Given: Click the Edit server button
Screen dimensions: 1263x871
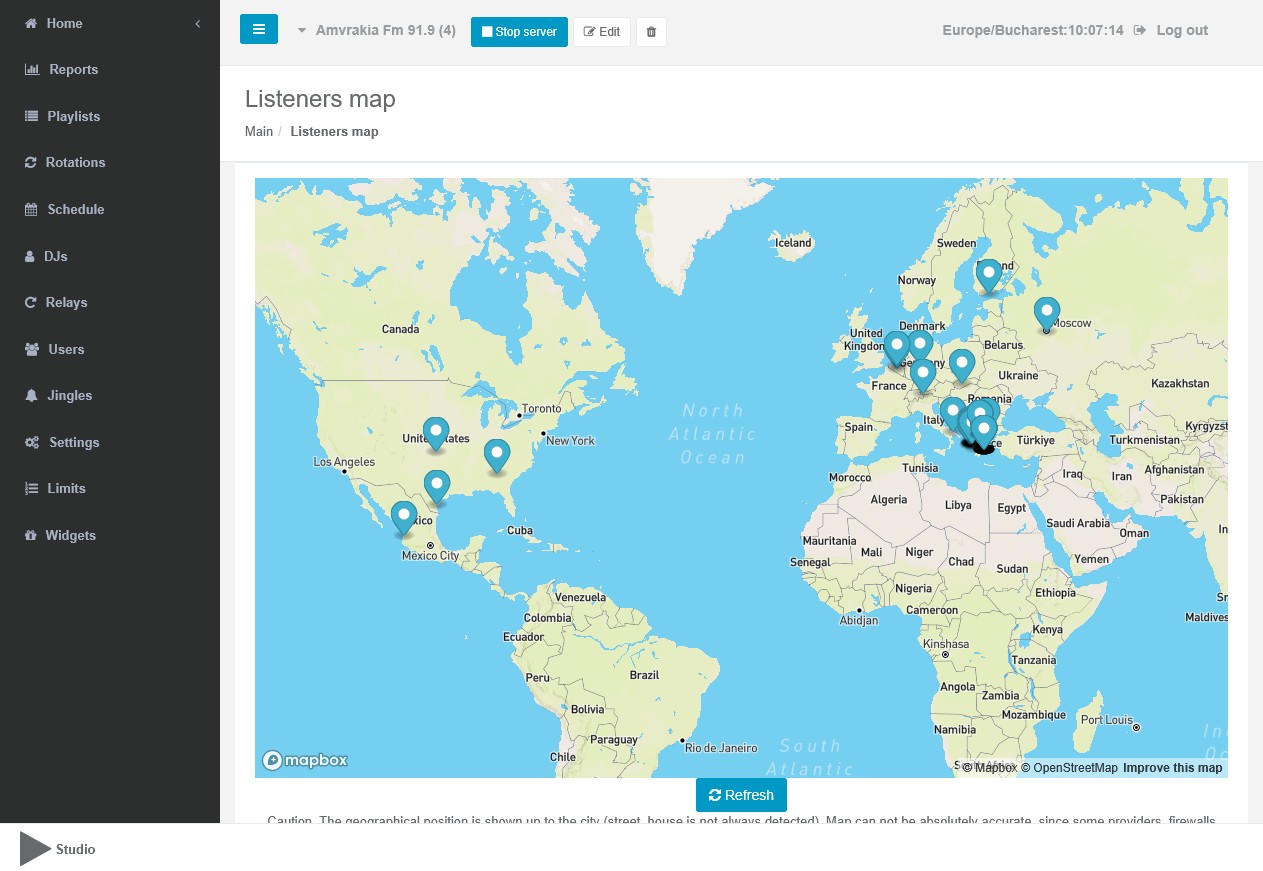Looking at the screenshot, I should click(x=601, y=32).
